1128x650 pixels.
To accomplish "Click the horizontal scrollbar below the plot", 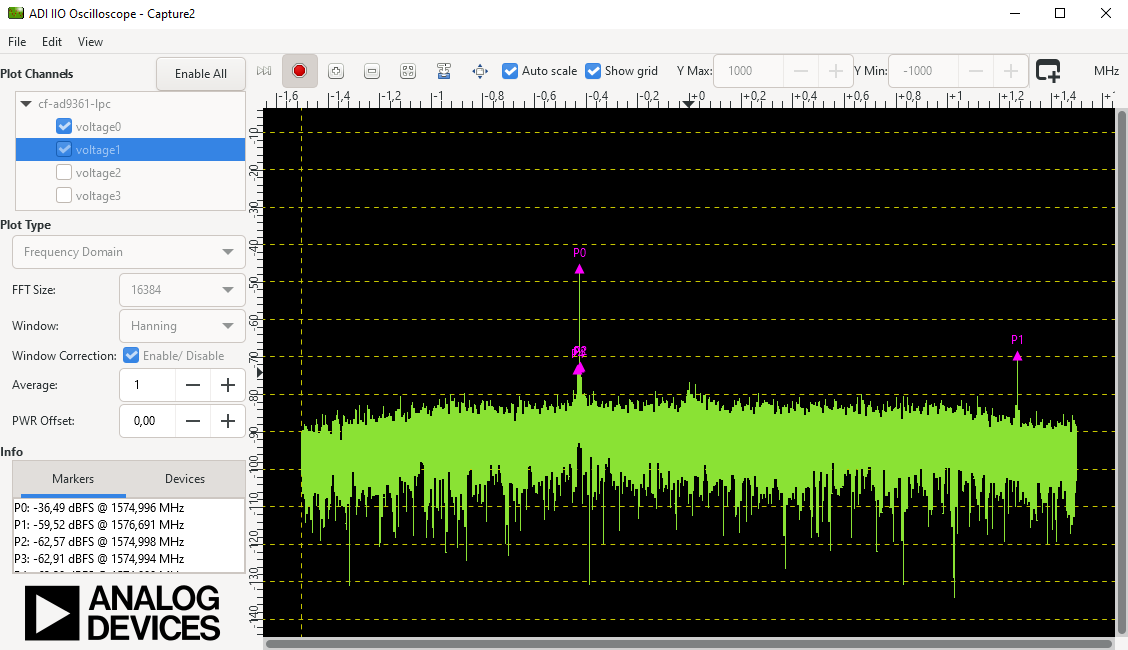I will tap(688, 644).
